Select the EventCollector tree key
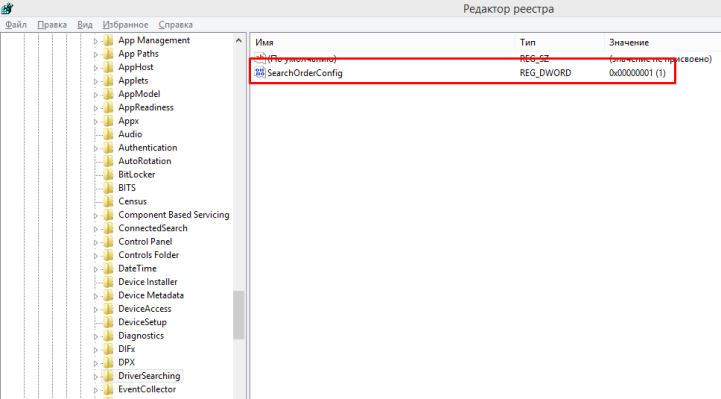 click(x=147, y=389)
